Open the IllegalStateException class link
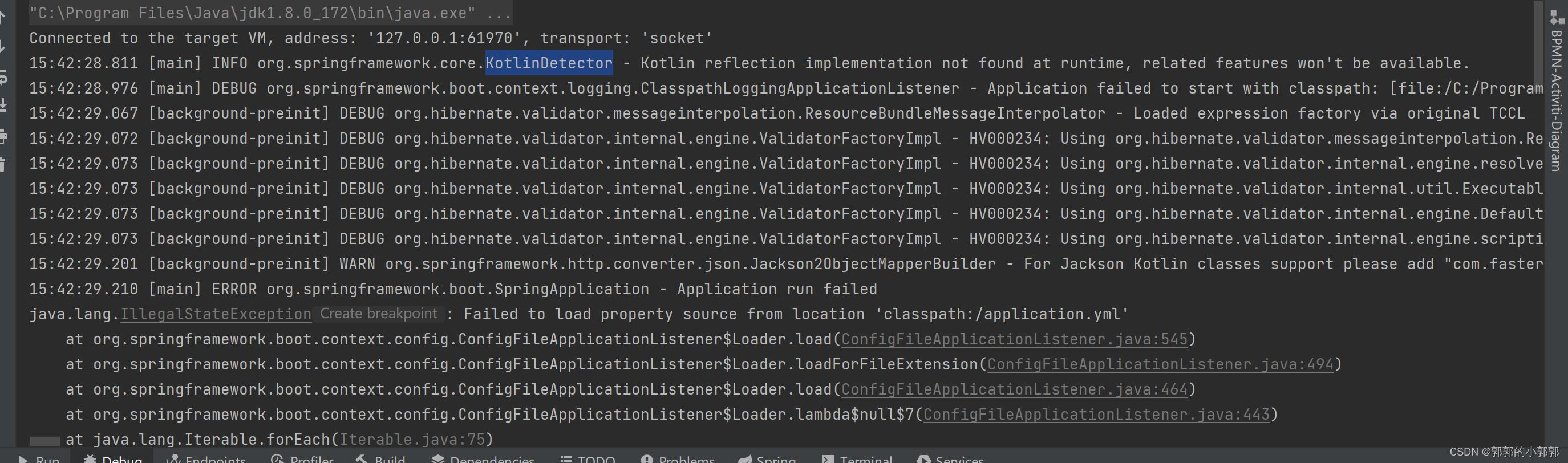 [x=216, y=314]
